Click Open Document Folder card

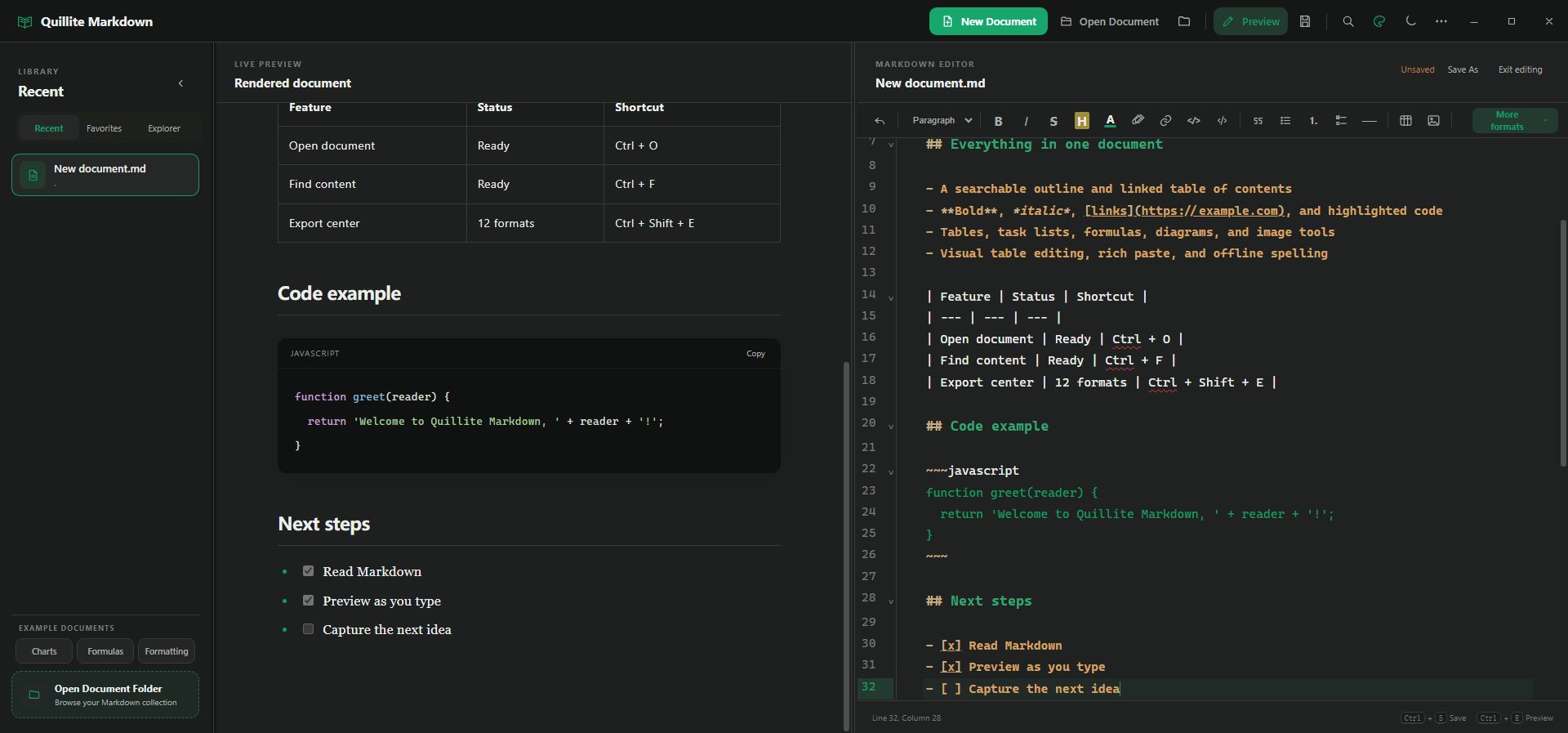pyautogui.click(x=105, y=695)
